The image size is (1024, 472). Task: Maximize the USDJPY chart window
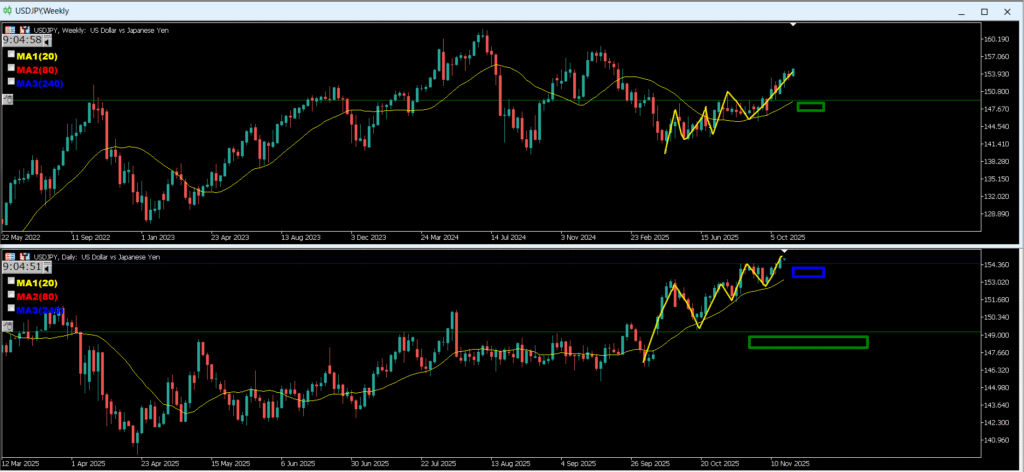(983, 10)
